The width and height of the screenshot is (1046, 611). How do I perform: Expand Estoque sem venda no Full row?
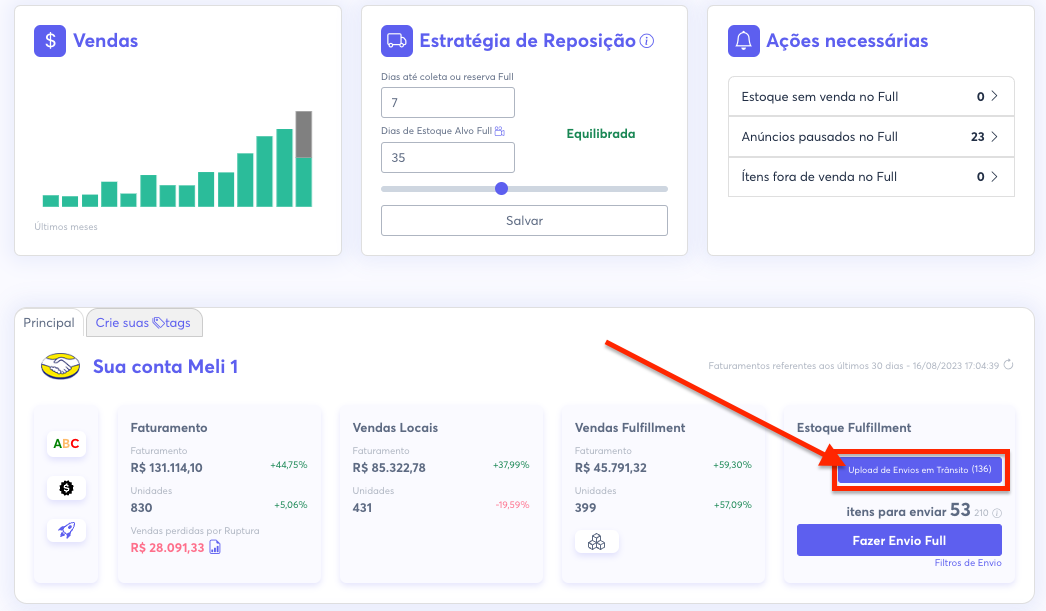(x=871, y=97)
